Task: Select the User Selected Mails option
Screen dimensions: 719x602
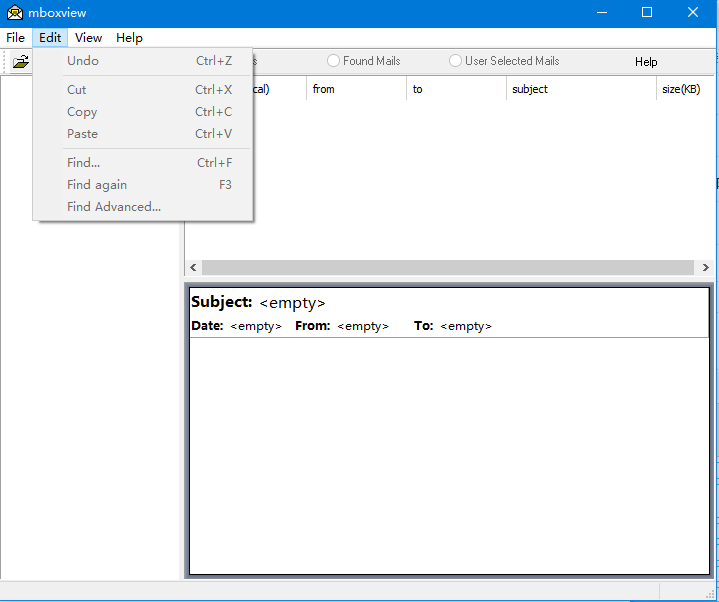Action: click(x=456, y=61)
